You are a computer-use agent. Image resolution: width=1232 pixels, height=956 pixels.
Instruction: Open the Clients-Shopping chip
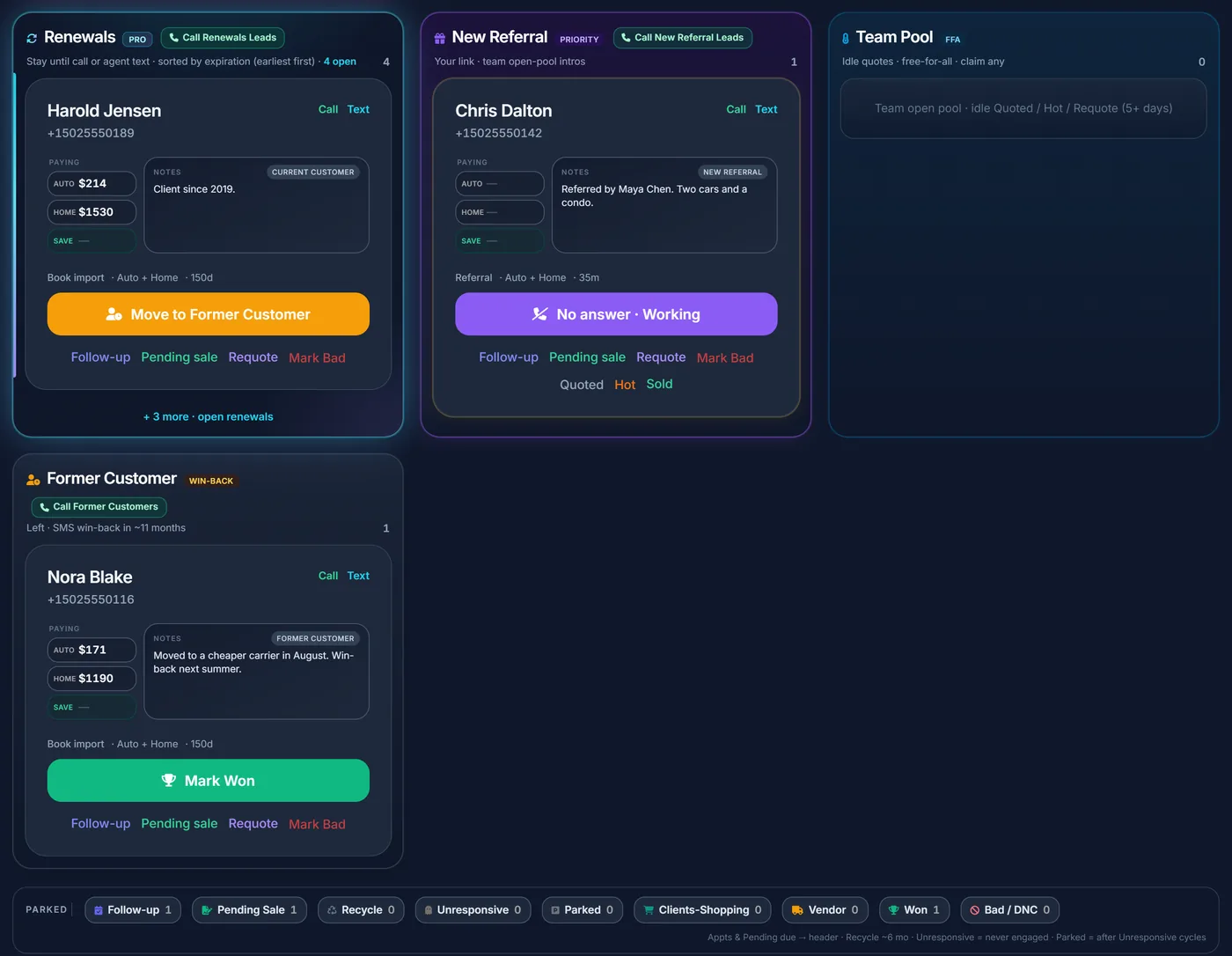tap(702, 910)
